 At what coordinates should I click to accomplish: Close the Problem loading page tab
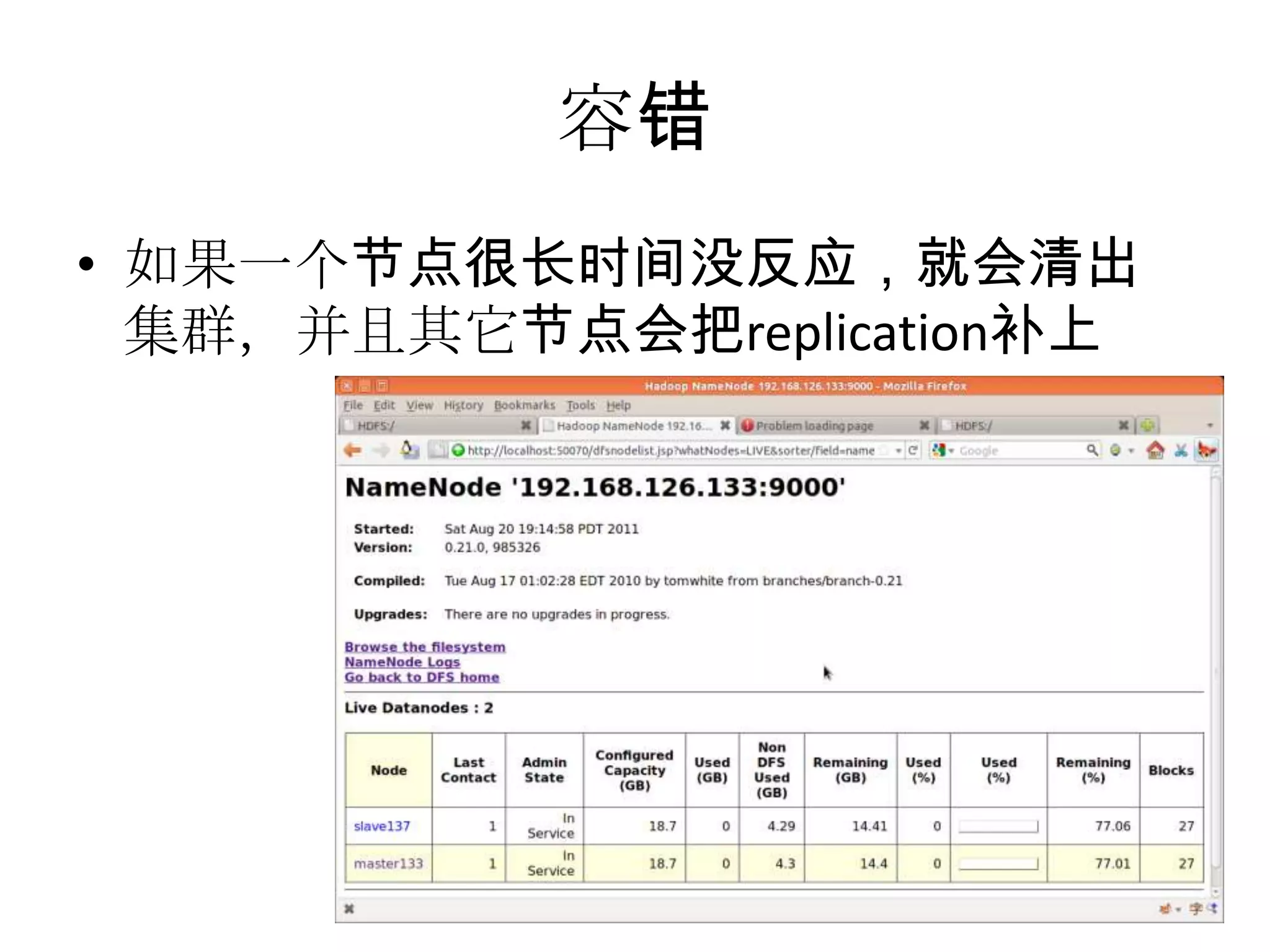[924, 425]
